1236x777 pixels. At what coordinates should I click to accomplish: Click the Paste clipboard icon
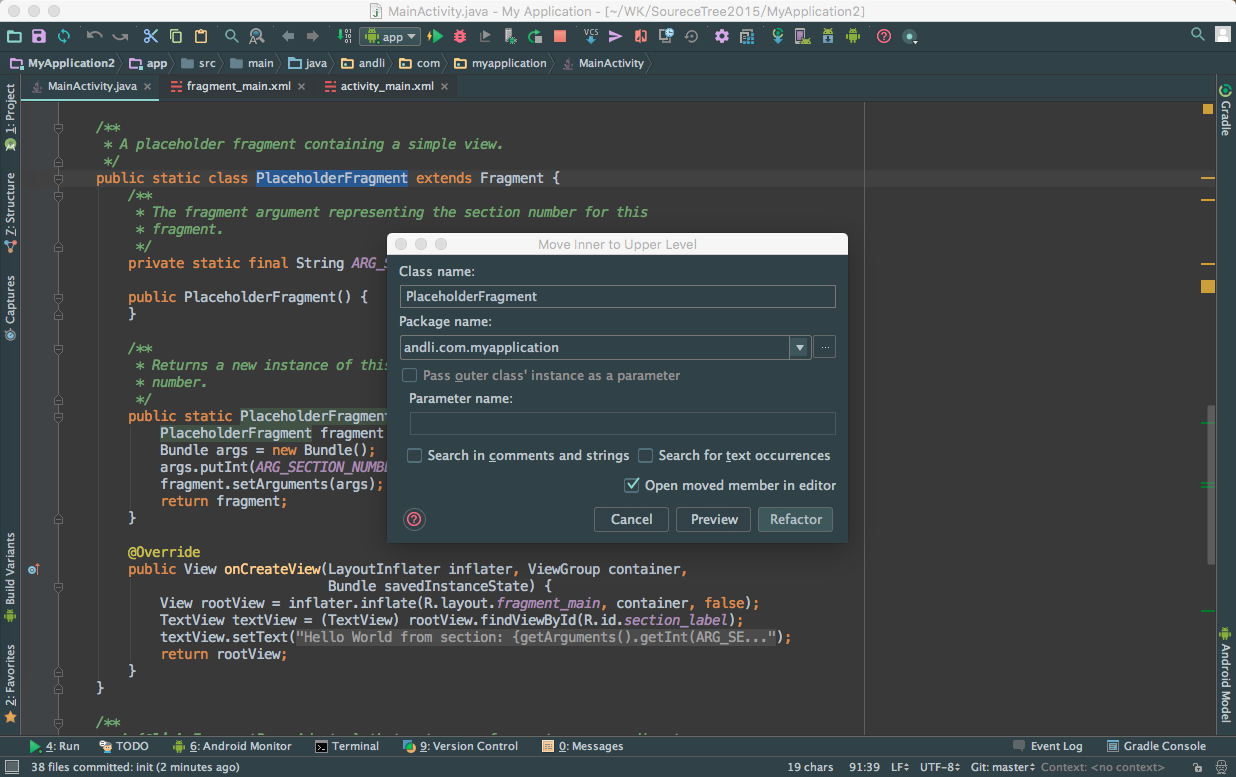201,36
